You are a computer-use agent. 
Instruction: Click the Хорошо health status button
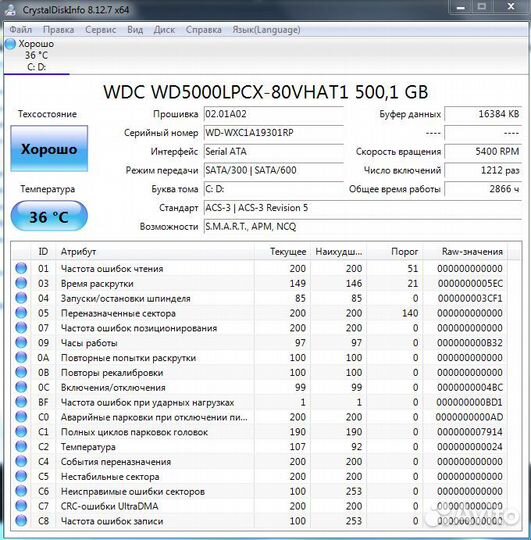(x=49, y=148)
